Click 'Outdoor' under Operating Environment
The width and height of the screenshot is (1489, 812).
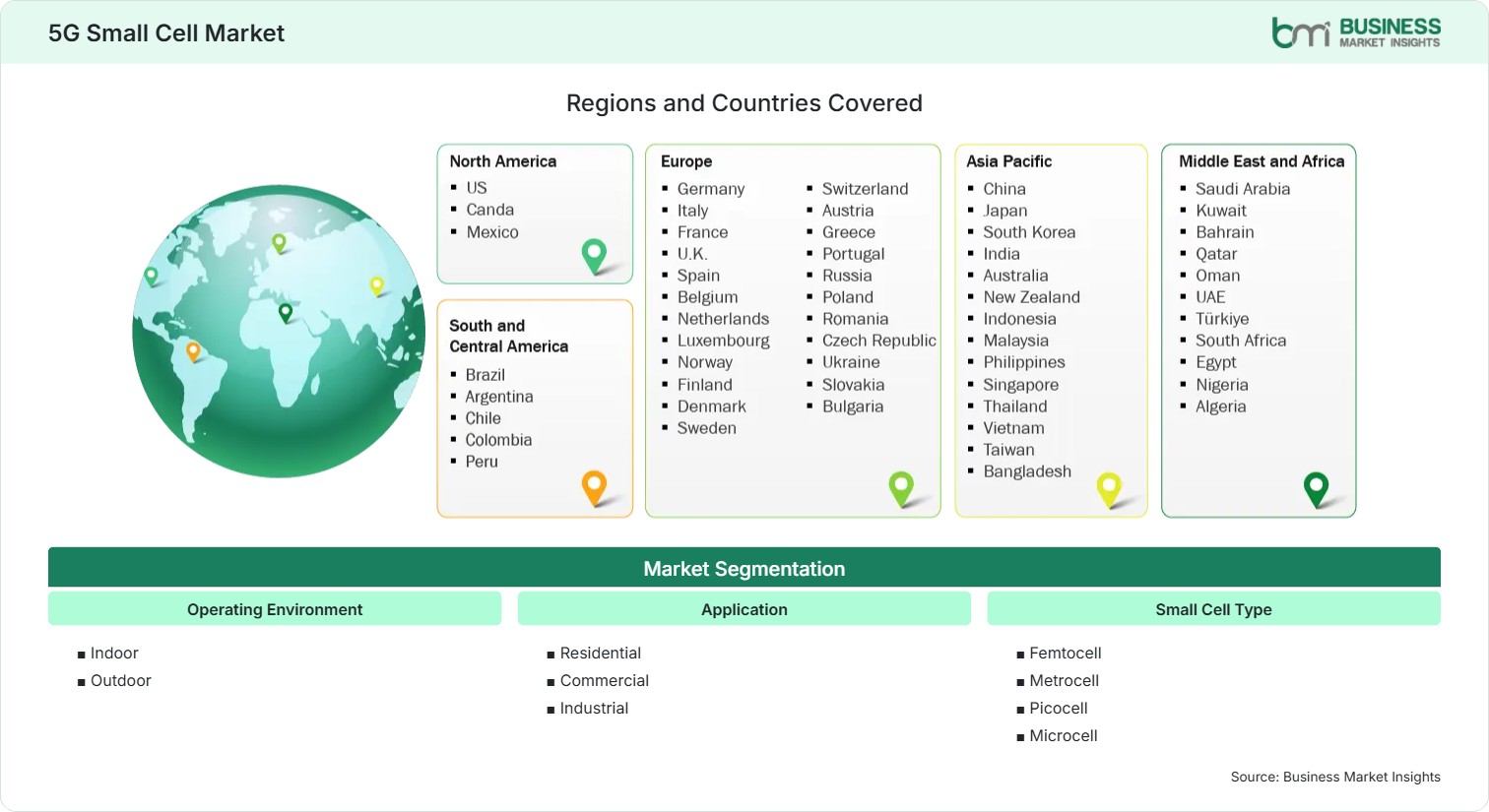pos(121,681)
